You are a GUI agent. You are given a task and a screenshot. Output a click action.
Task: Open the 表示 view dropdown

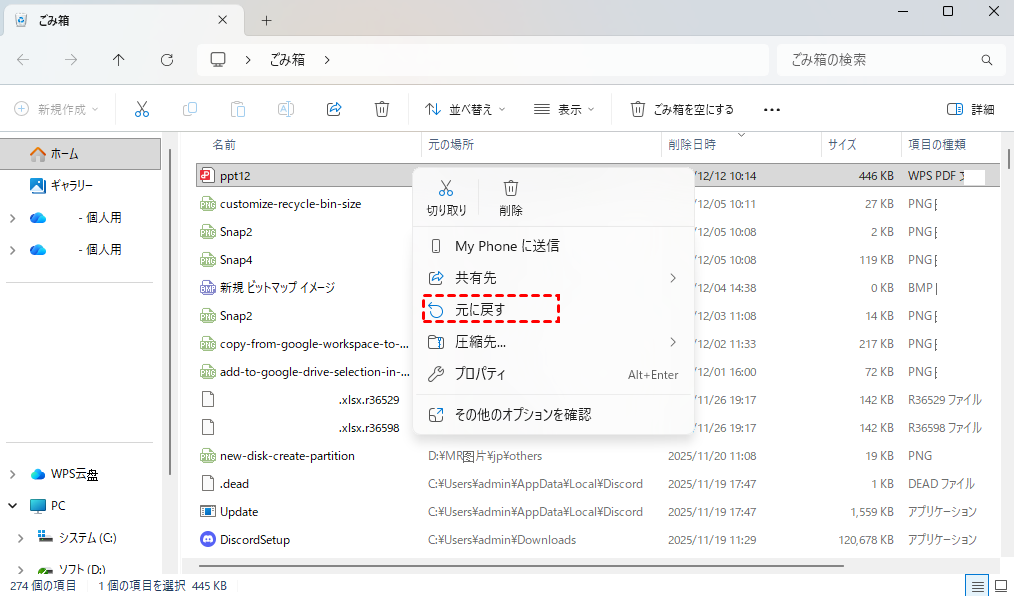point(564,109)
